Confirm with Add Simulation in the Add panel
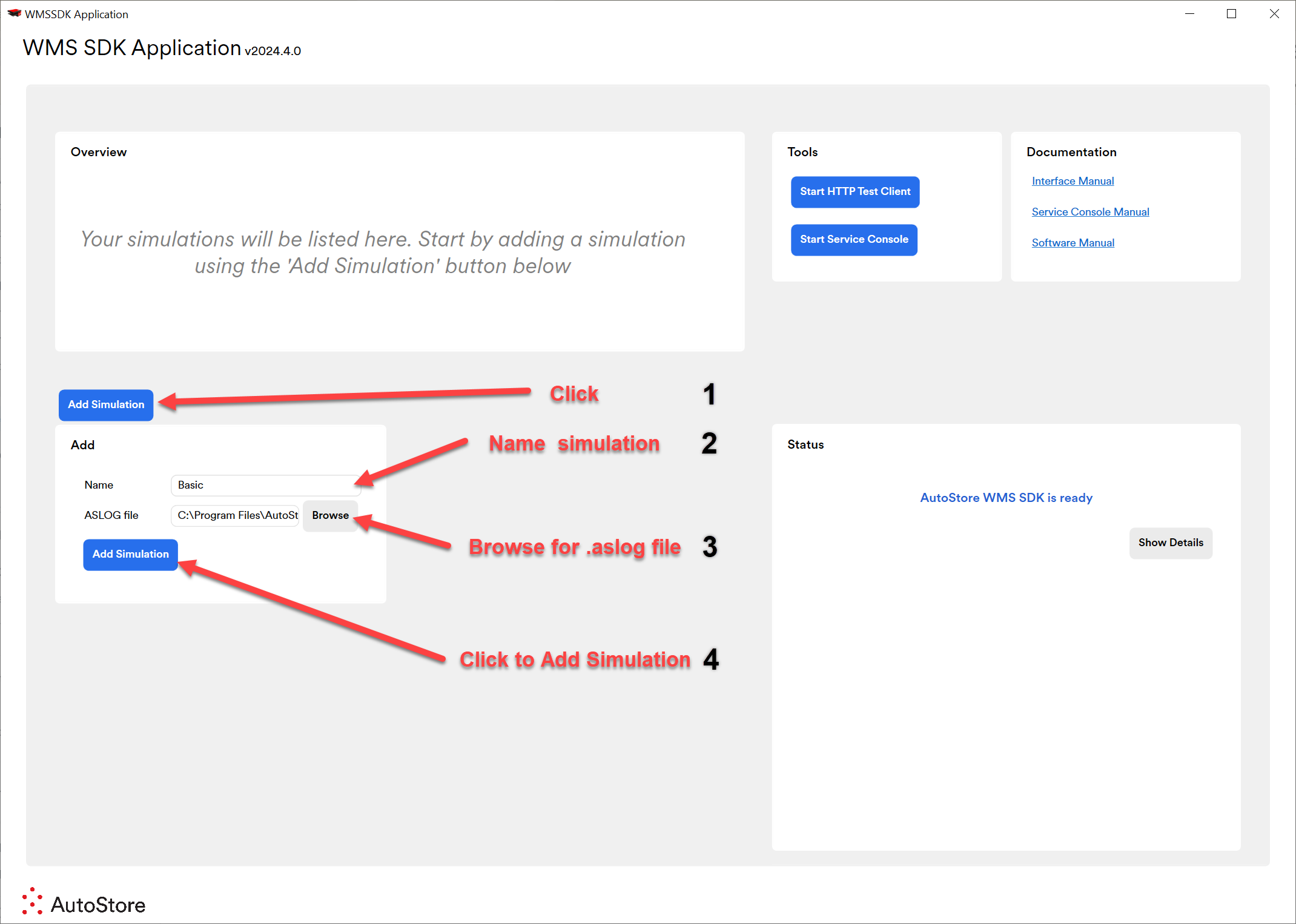 click(x=130, y=554)
